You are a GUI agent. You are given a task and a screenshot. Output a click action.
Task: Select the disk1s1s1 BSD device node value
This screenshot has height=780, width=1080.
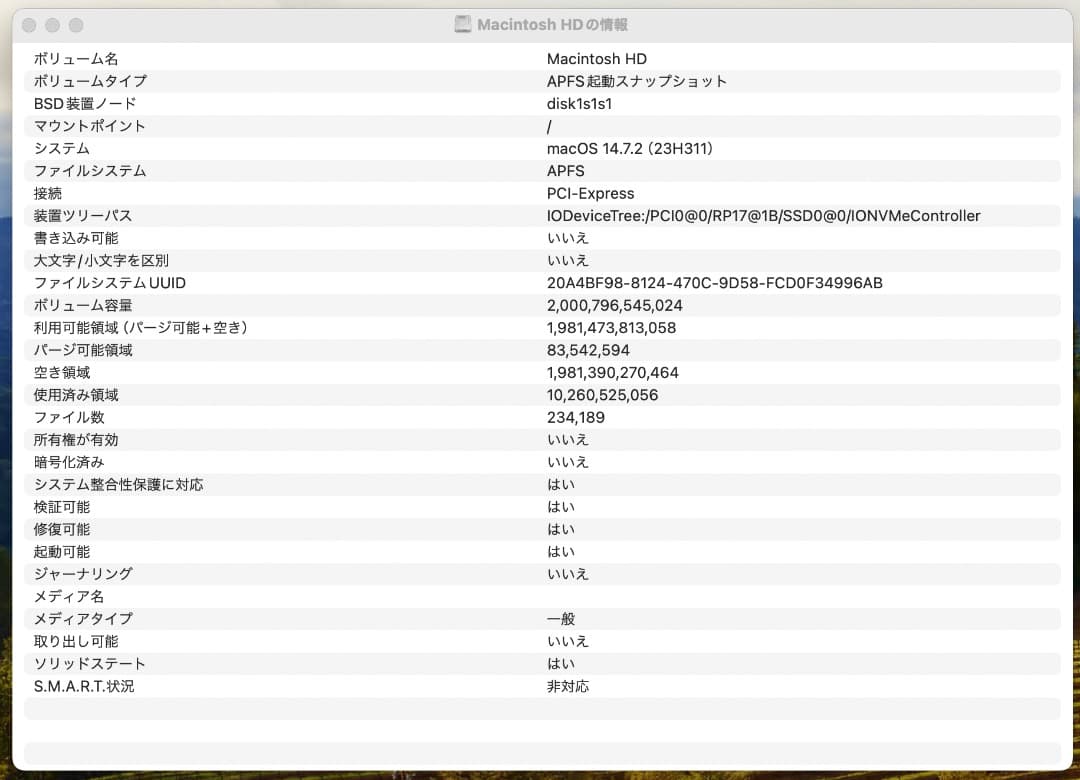point(578,103)
